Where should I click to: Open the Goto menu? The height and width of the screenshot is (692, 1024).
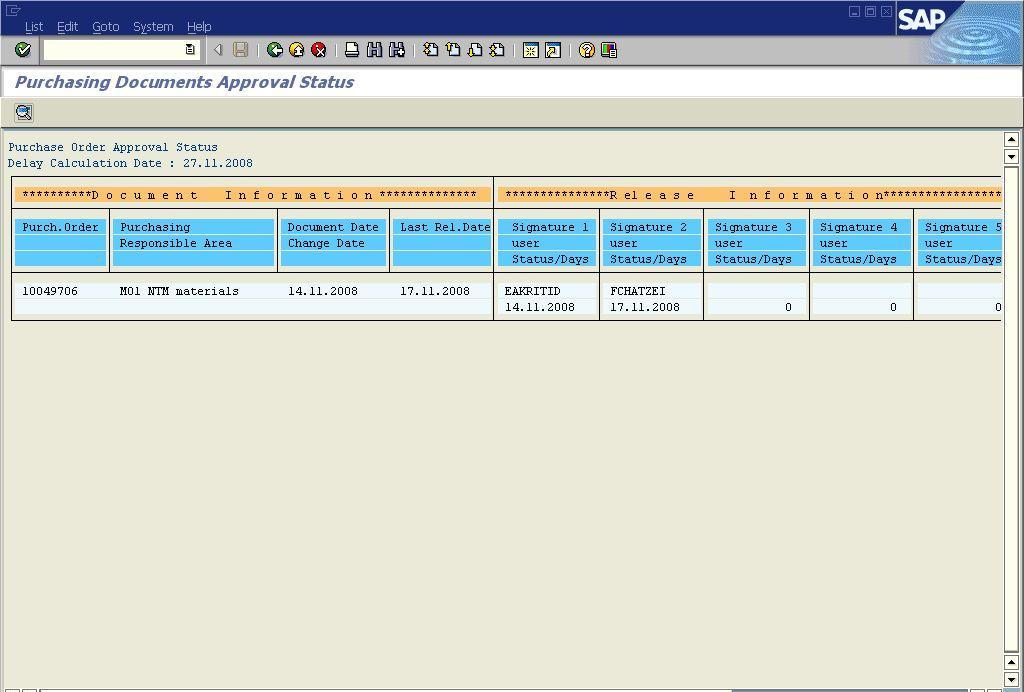point(105,27)
